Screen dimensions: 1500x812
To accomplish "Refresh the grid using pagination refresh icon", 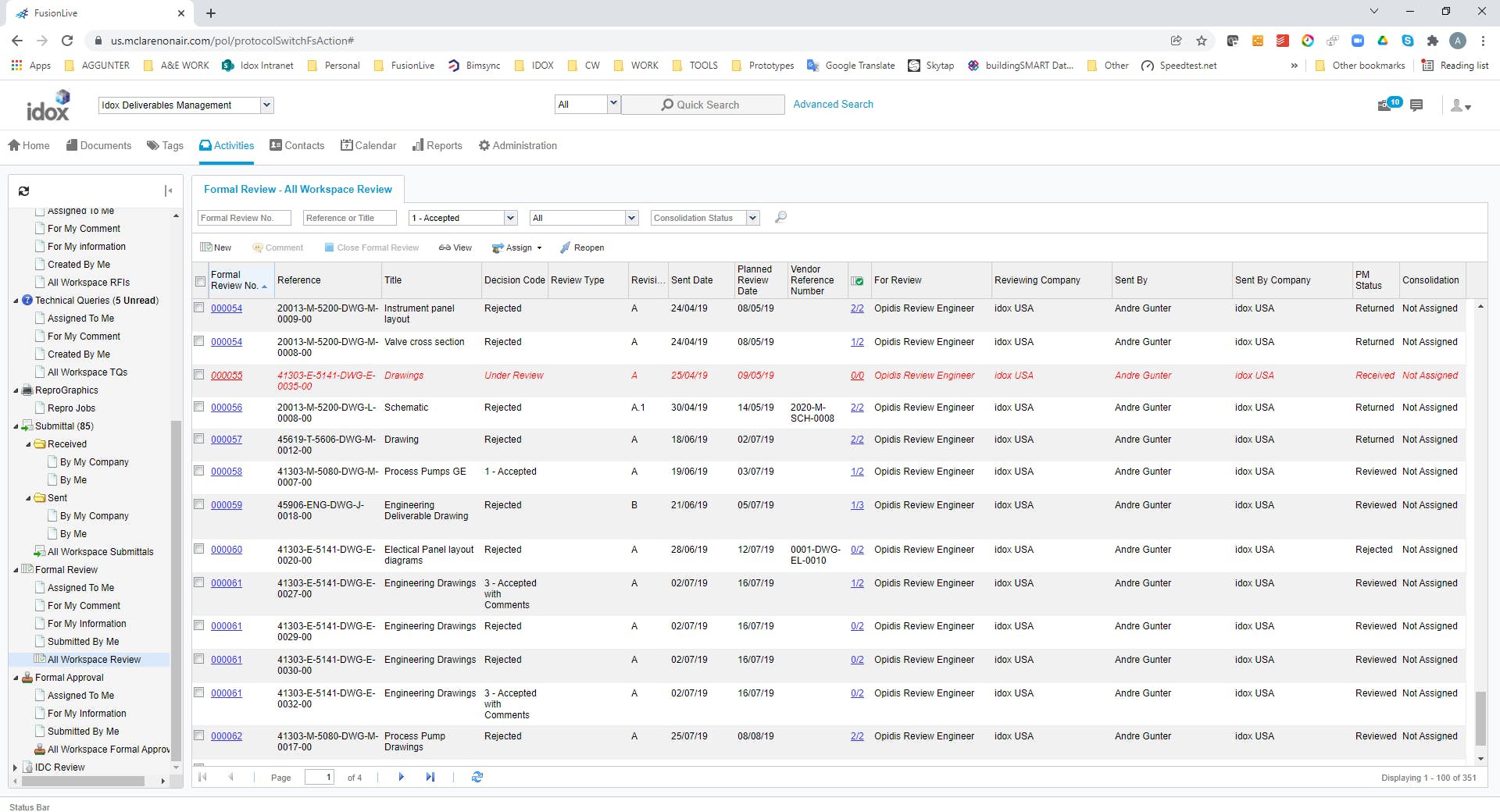I will pos(477,777).
